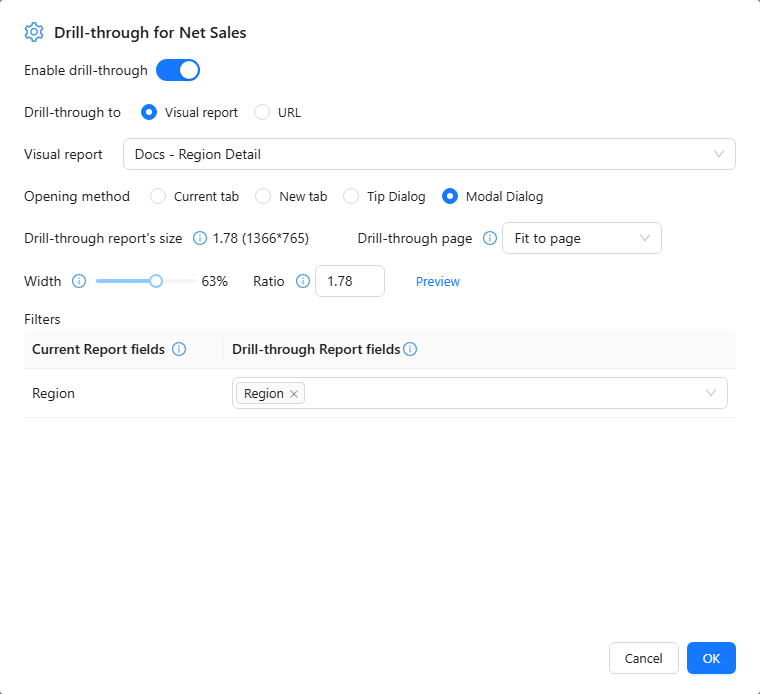Choose Tip Dialog opening method

click(x=351, y=196)
